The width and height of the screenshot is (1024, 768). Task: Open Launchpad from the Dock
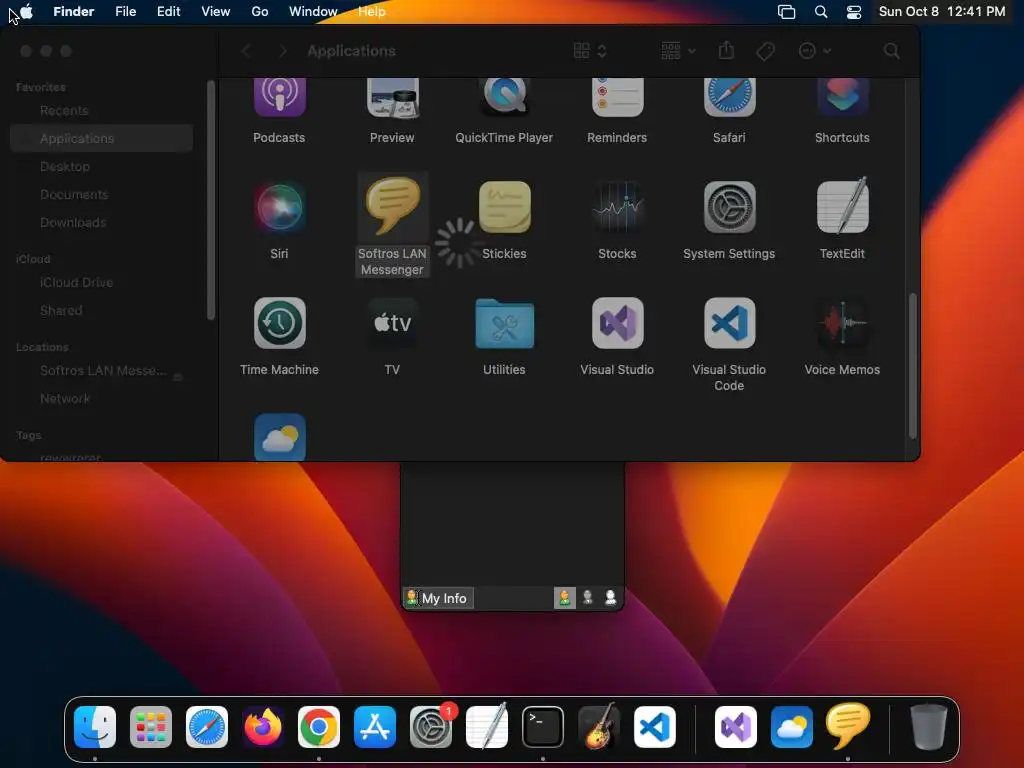pos(151,727)
